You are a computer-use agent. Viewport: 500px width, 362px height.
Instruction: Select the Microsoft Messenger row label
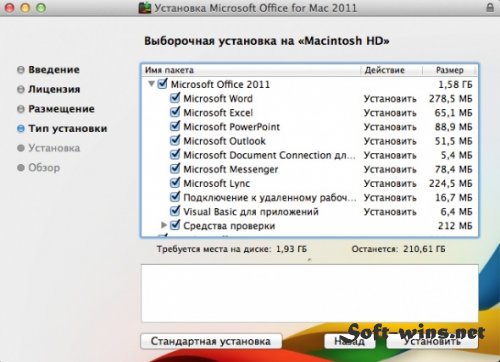click(x=231, y=169)
